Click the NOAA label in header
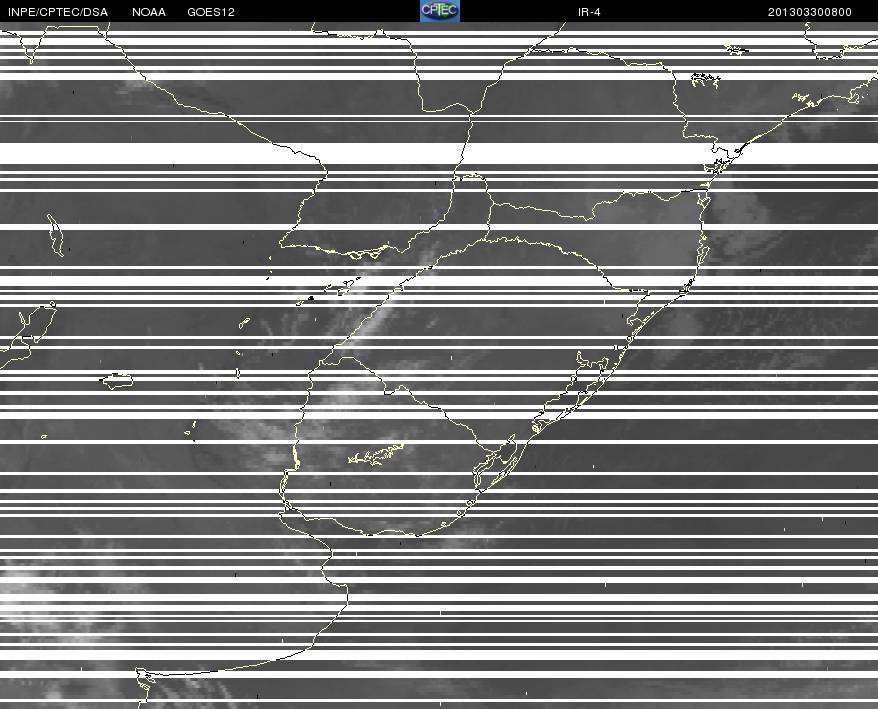This screenshot has height=709, width=878. pyautogui.click(x=149, y=12)
